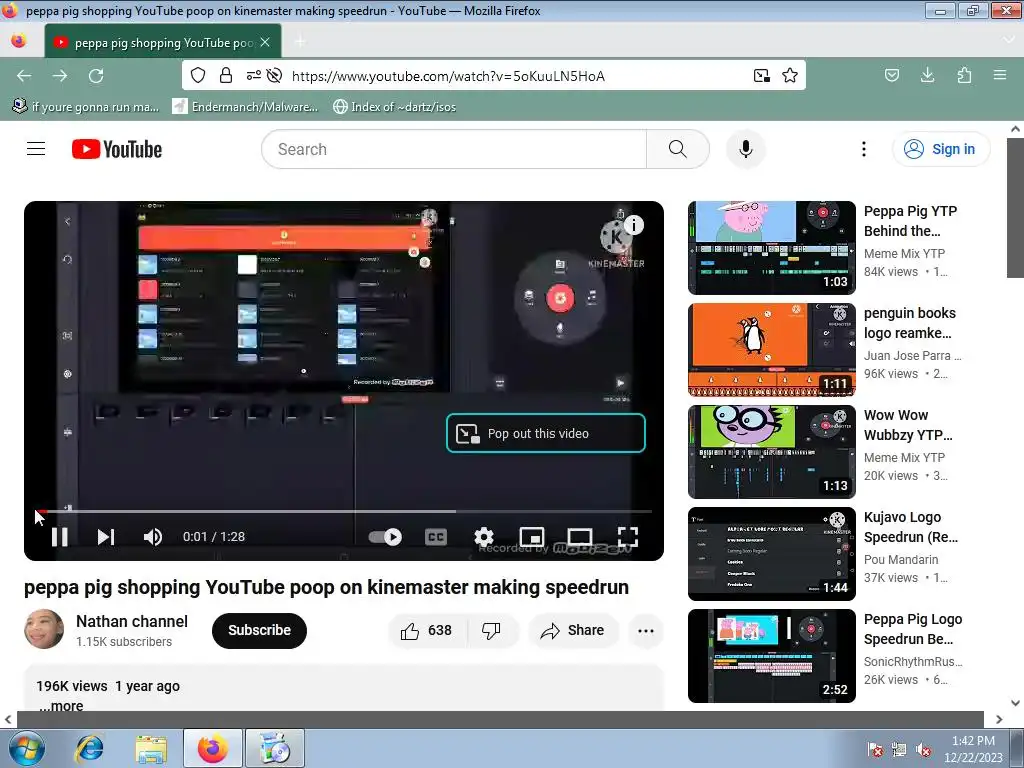This screenshot has height=768, width=1024.
Task: Open the Save to Pocket icon
Action: [x=891, y=76]
